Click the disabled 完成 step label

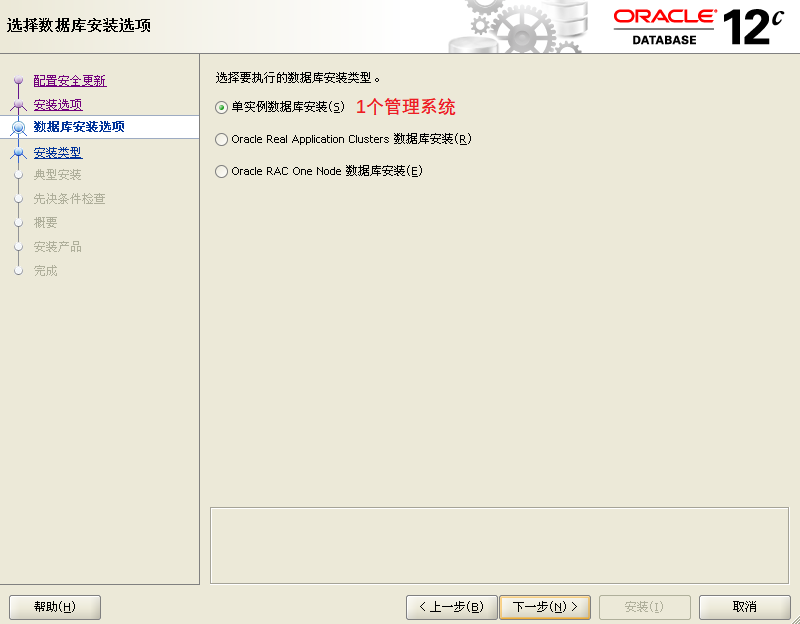pyautogui.click(x=45, y=271)
